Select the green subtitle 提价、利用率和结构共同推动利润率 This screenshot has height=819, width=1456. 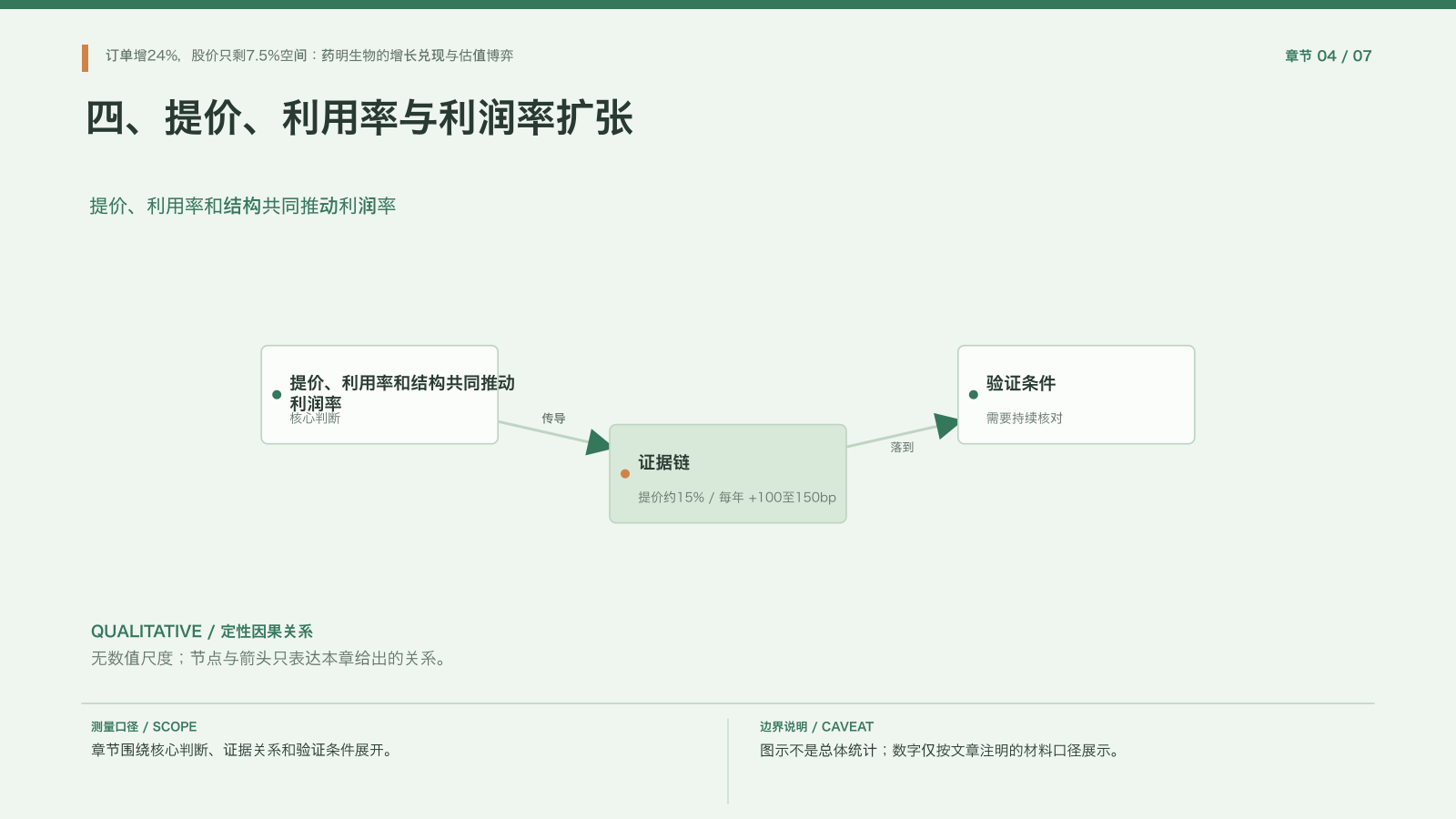pyautogui.click(x=243, y=207)
